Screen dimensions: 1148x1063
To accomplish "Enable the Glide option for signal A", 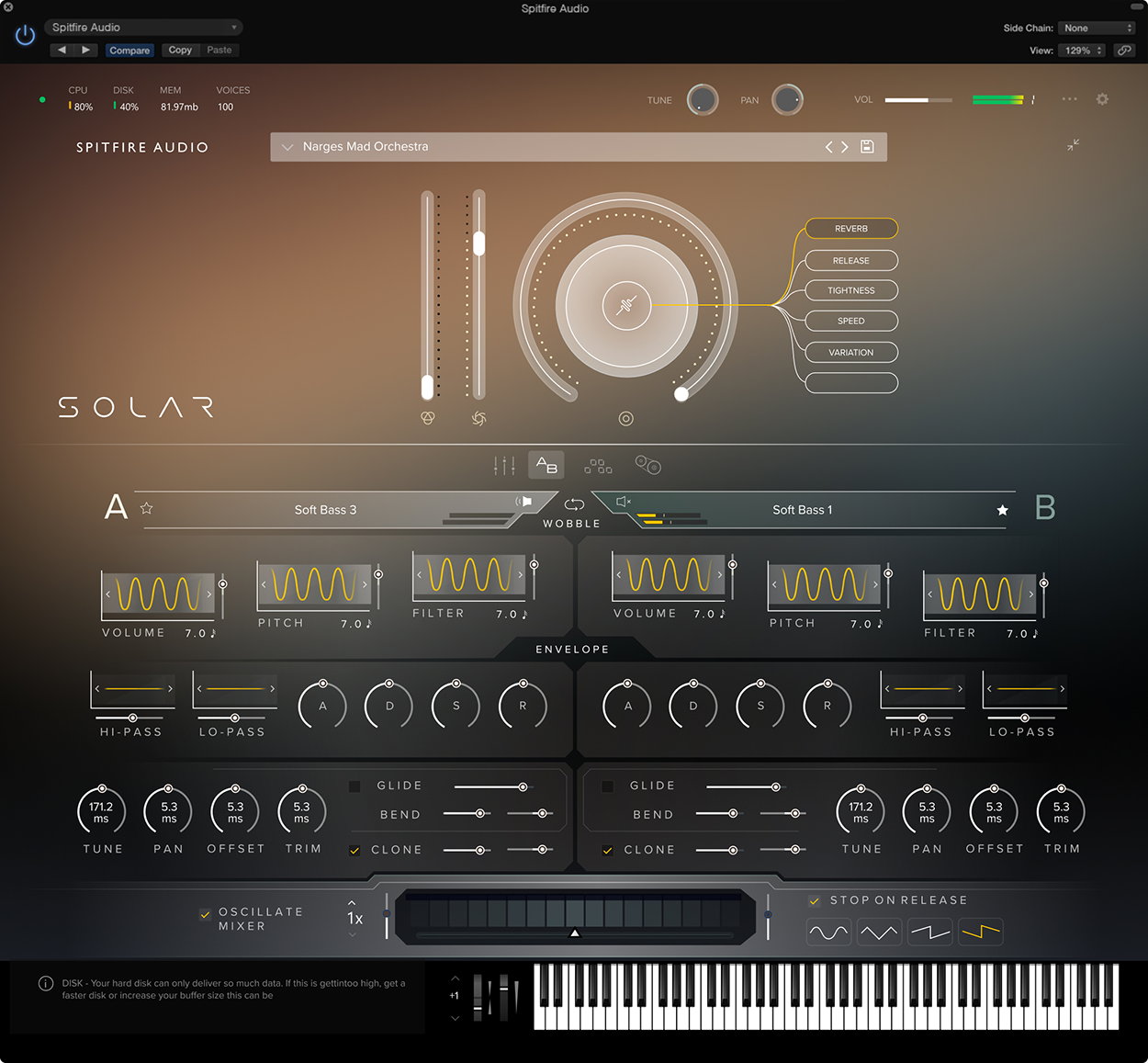I will tap(355, 786).
